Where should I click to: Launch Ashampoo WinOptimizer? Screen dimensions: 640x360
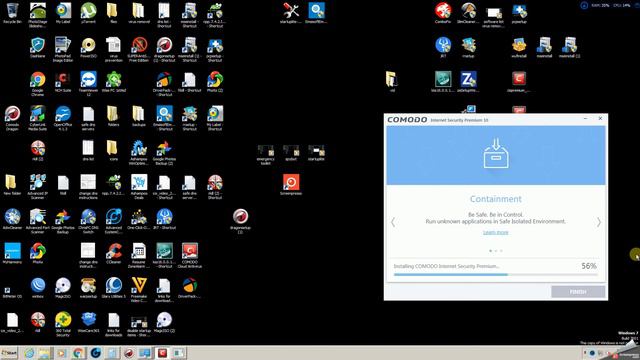pyautogui.click(x=139, y=152)
